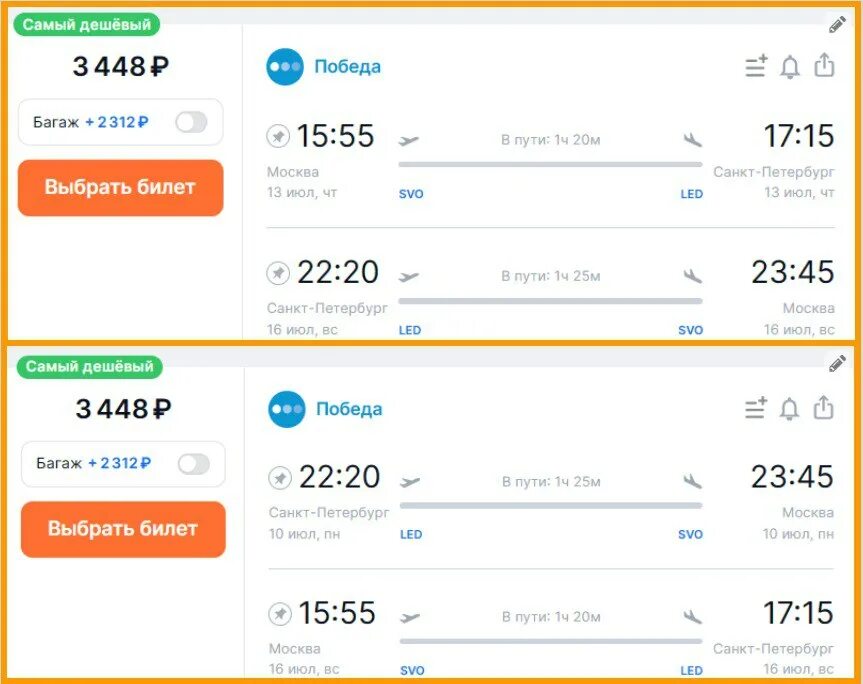Click the Победа airline name in the bottom ticket
This screenshot has width=863, height=684.
[x=349, y=409]
